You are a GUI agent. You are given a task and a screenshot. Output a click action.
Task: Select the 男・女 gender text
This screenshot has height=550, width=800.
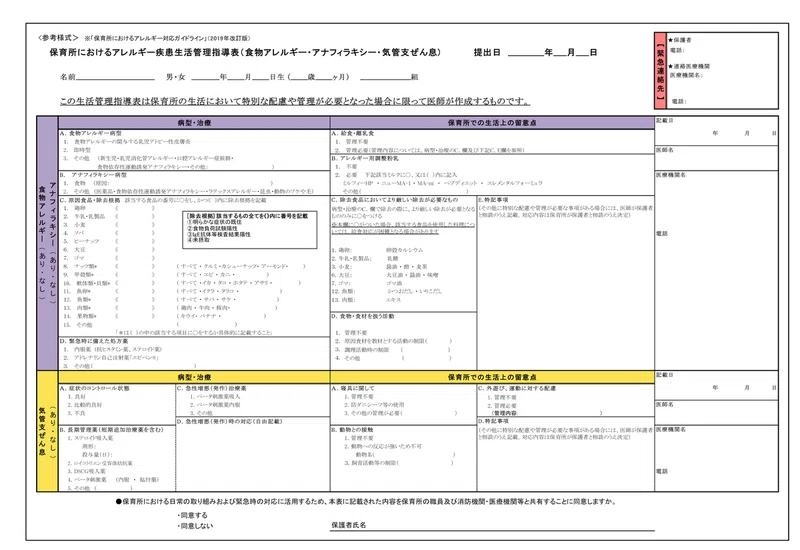tap(175, 77)
